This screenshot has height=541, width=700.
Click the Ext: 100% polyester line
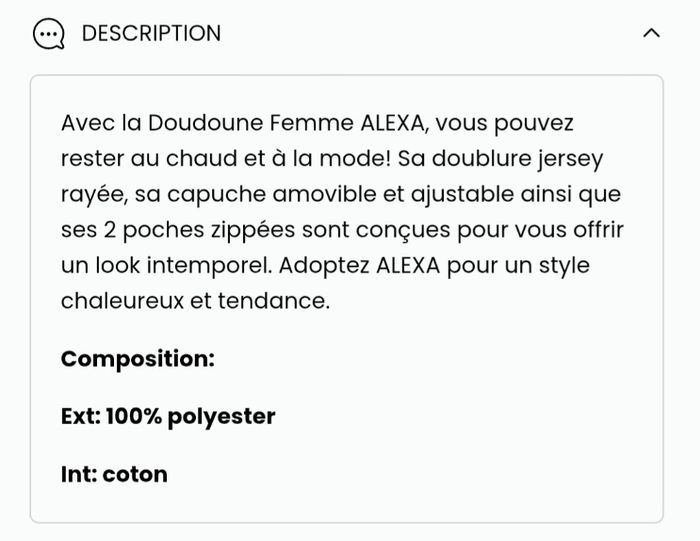(168, 416)
